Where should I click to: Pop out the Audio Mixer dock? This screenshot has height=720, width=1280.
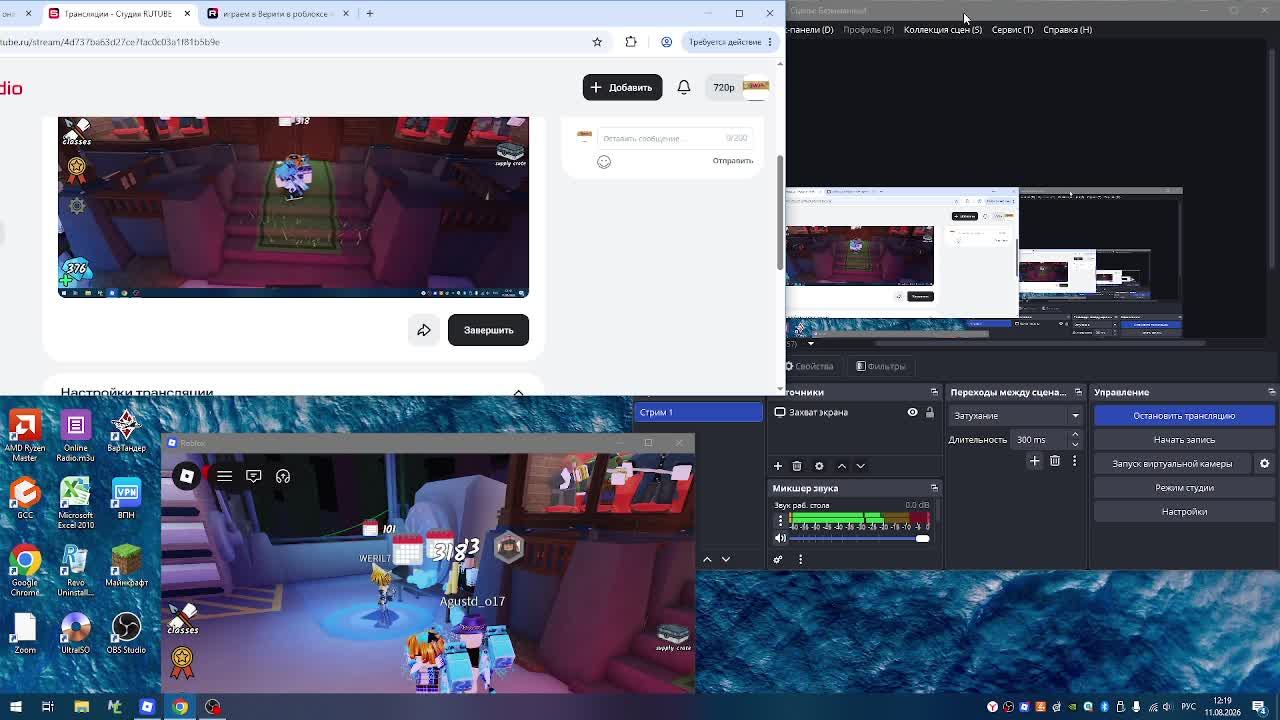[x=934, y=488]
